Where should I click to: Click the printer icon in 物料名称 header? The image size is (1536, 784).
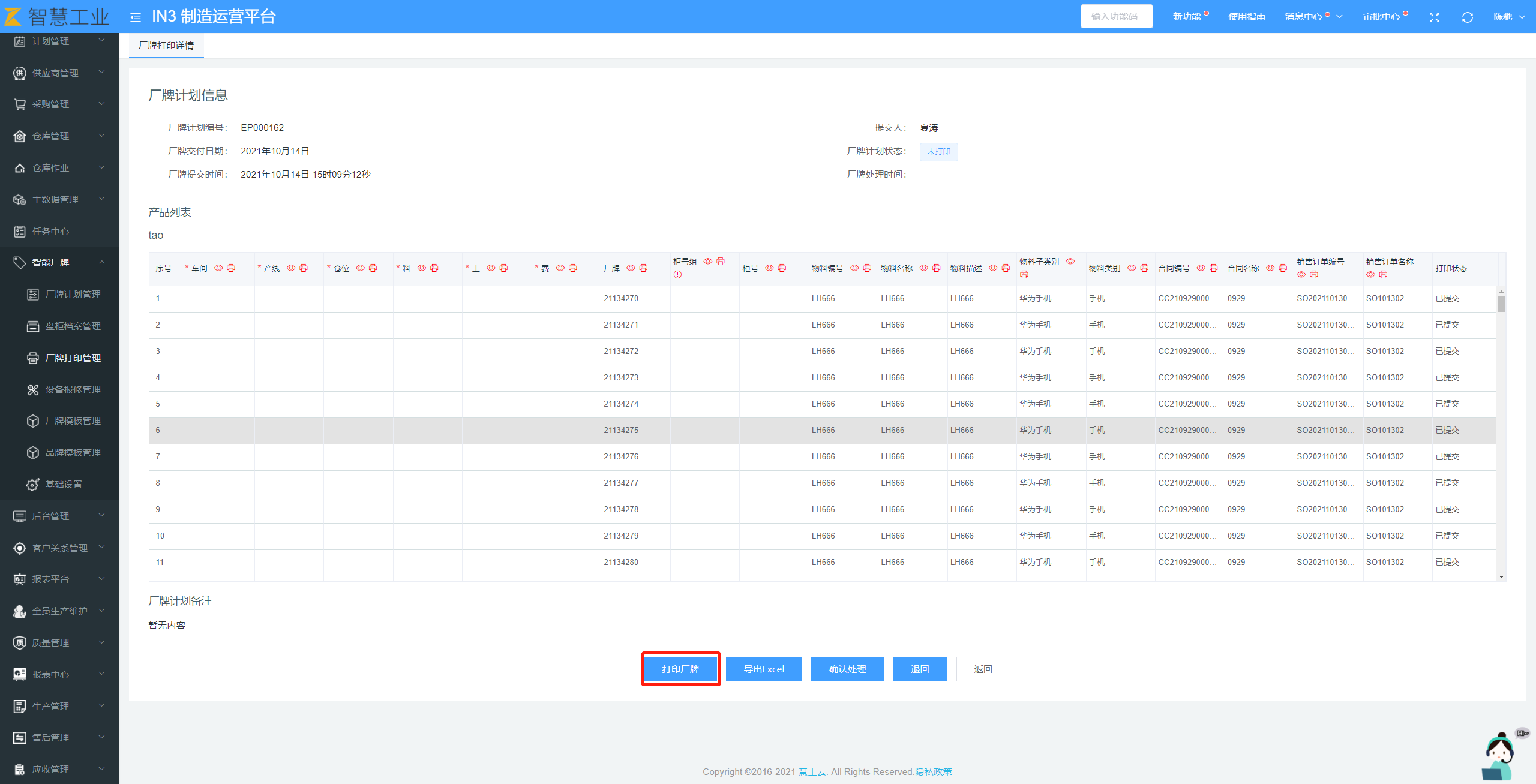[936, 268]
